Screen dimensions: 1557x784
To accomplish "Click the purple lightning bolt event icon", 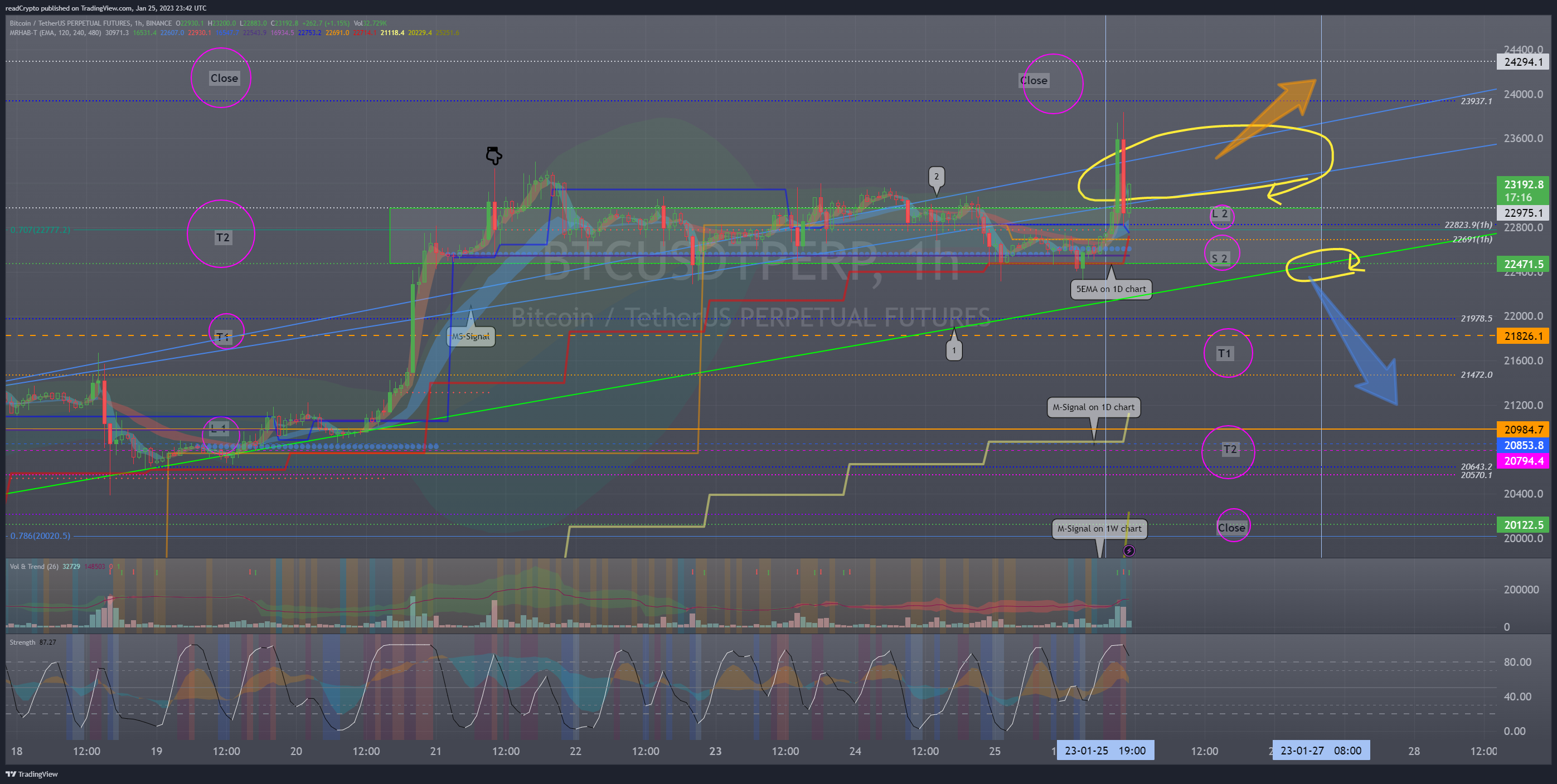I will 1128,551.
